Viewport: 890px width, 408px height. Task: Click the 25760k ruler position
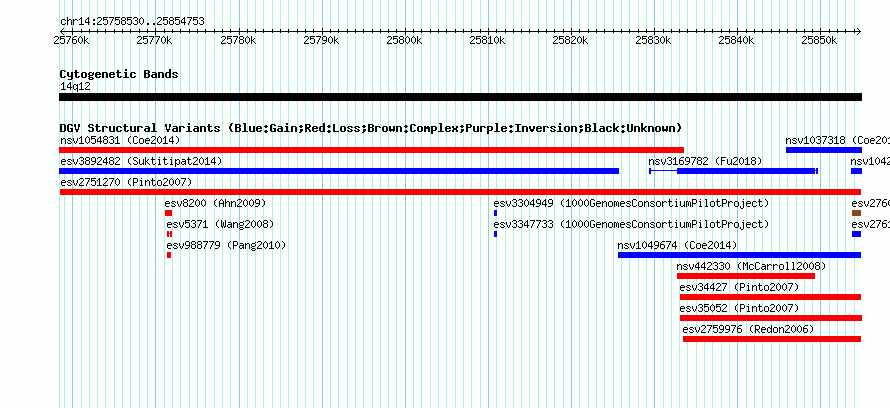point(72,40)
